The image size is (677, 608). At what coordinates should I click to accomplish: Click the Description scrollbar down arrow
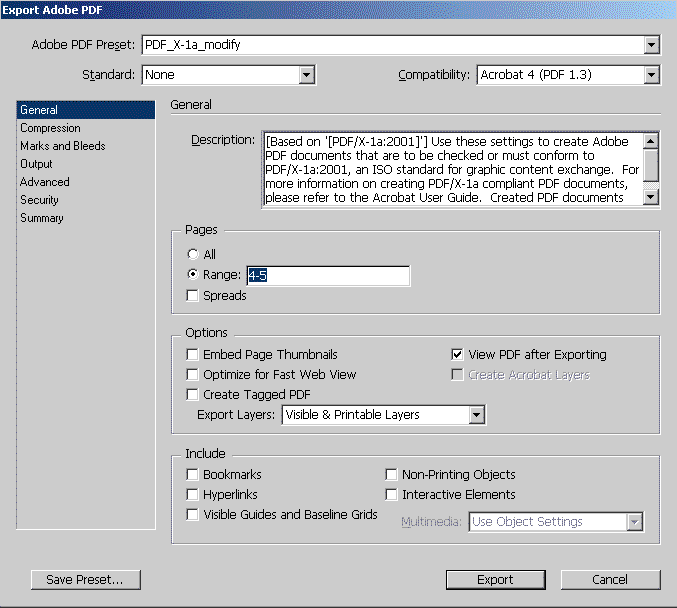651,197
